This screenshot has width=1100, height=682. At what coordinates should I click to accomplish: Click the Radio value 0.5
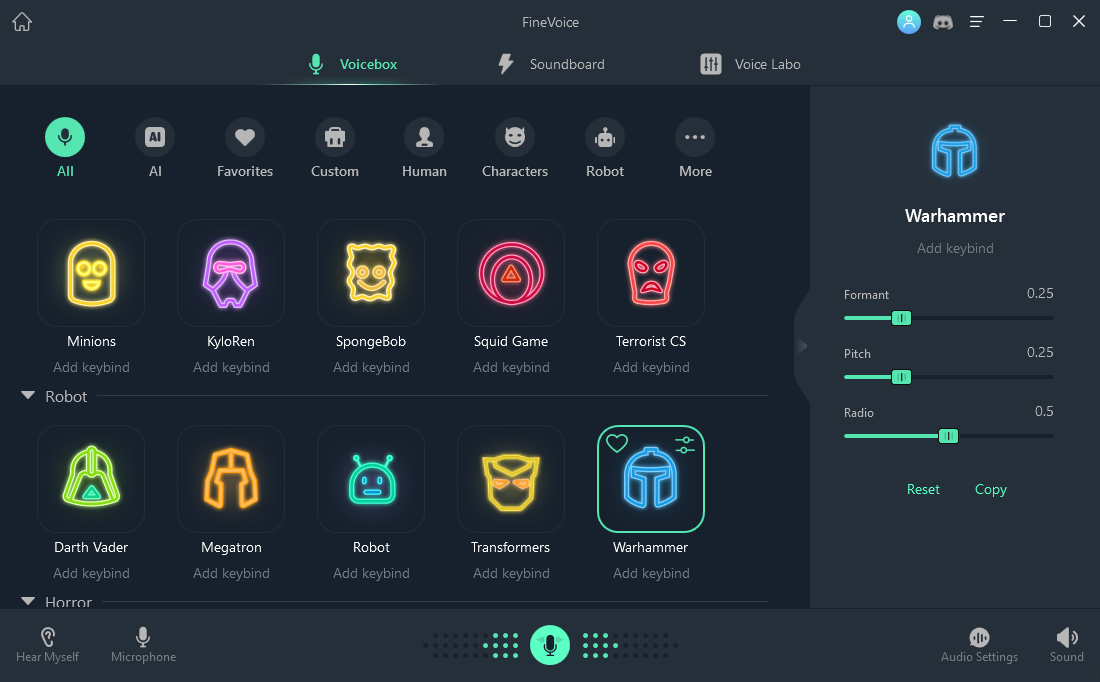tap(1044, 411)
